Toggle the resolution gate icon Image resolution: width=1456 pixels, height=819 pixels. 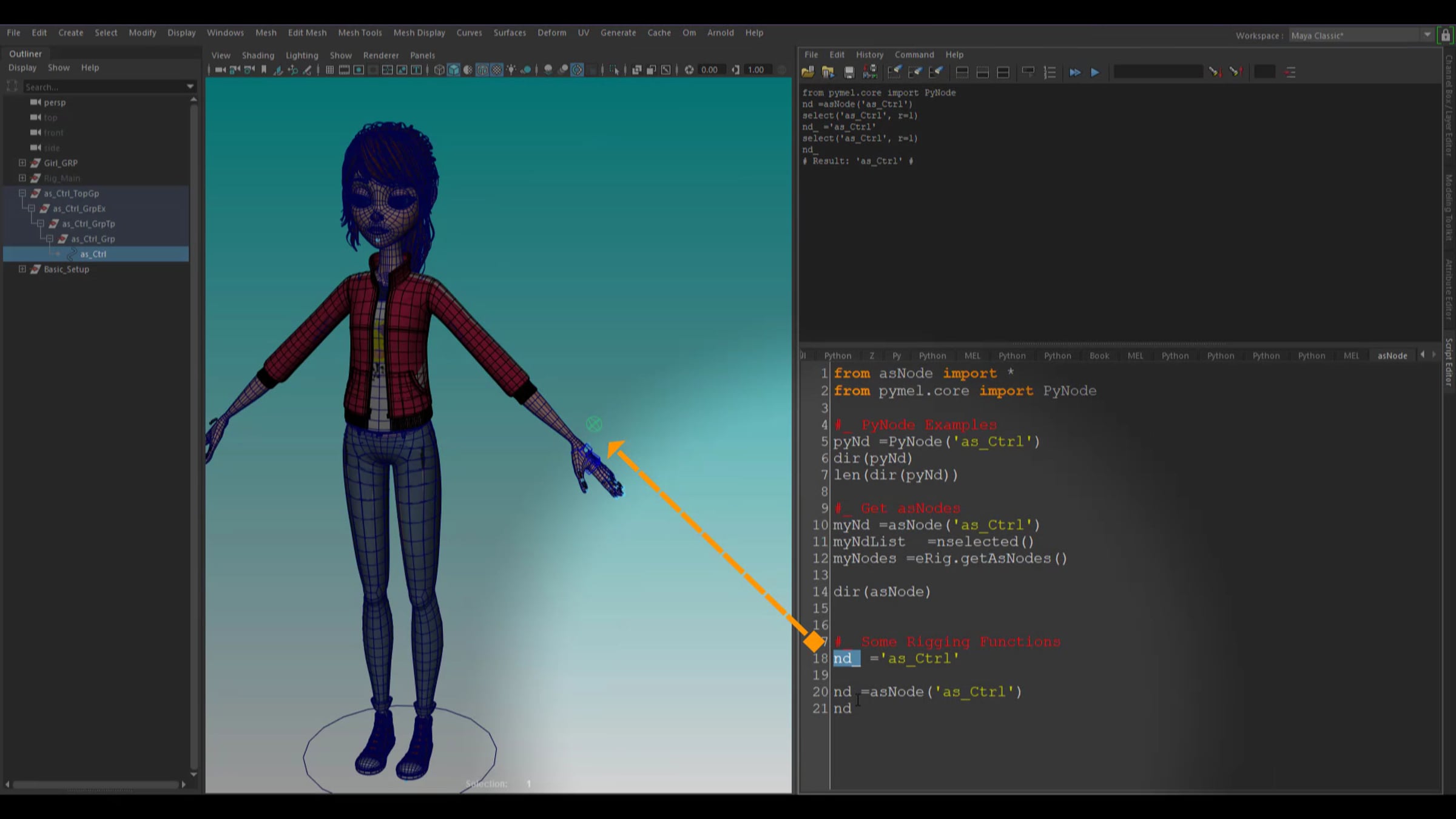coord(359,70)
